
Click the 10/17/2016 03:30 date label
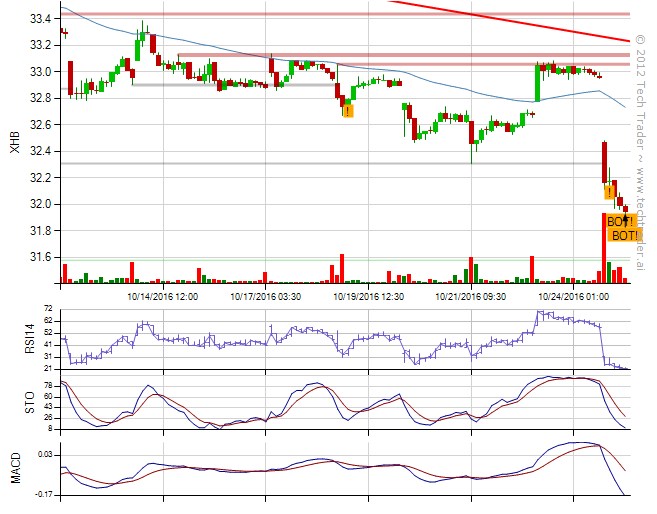(x=266, y=296)
